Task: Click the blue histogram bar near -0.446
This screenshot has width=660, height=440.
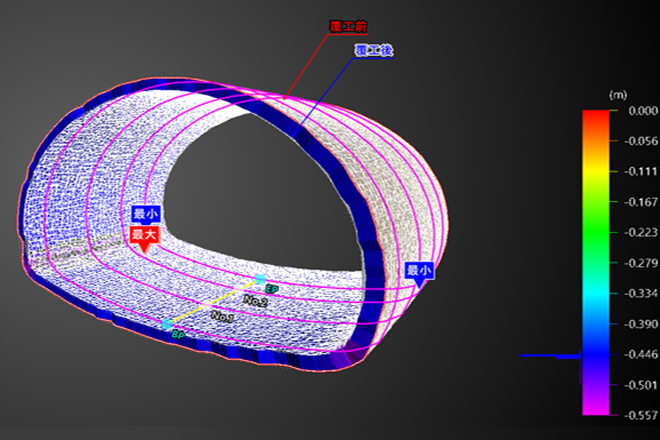Action: point(550,356)
